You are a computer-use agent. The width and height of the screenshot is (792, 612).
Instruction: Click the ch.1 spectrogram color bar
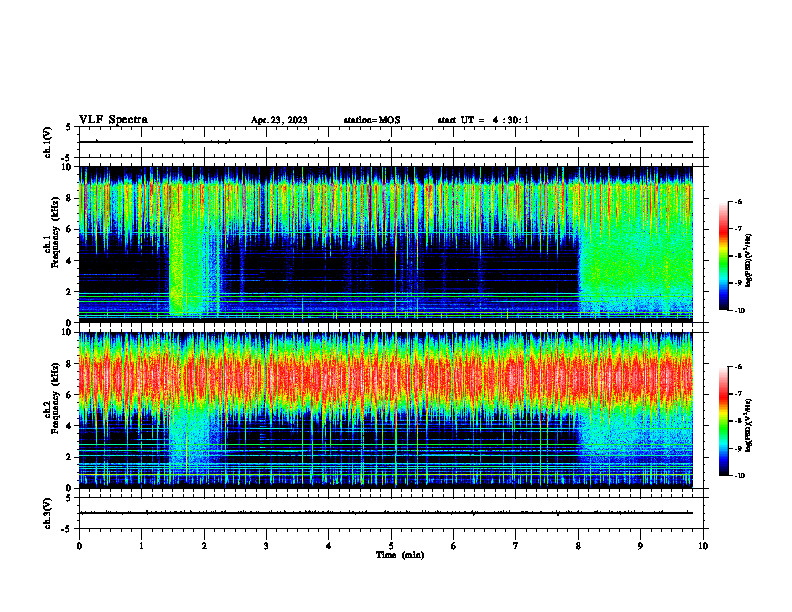[x=723, y=256]
